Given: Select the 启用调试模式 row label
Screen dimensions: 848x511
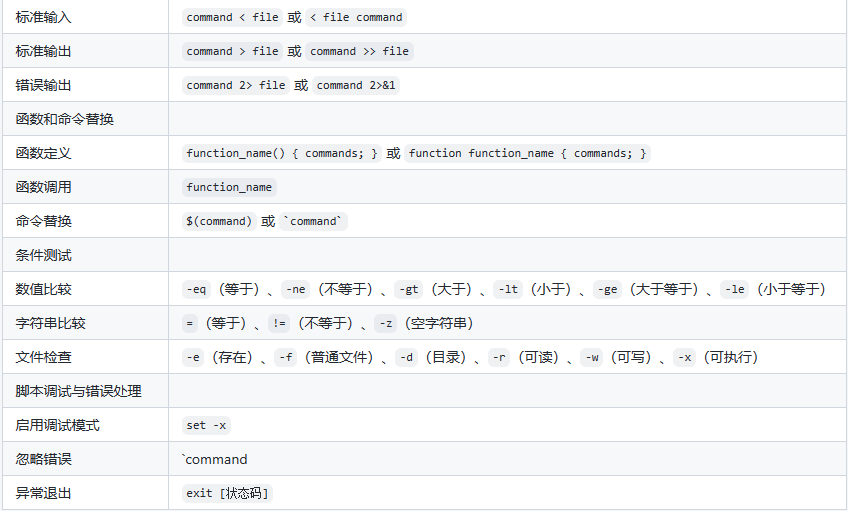Looking at the screenshot, I should [57, 425].
